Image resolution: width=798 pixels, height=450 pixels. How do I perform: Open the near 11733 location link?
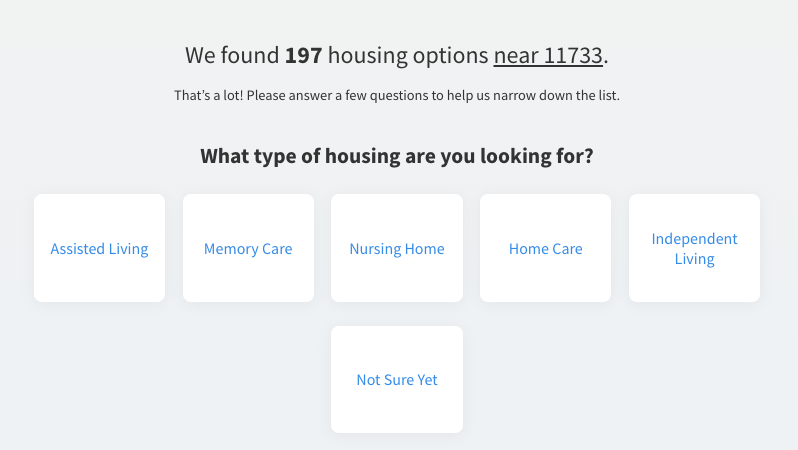[548, 55]
